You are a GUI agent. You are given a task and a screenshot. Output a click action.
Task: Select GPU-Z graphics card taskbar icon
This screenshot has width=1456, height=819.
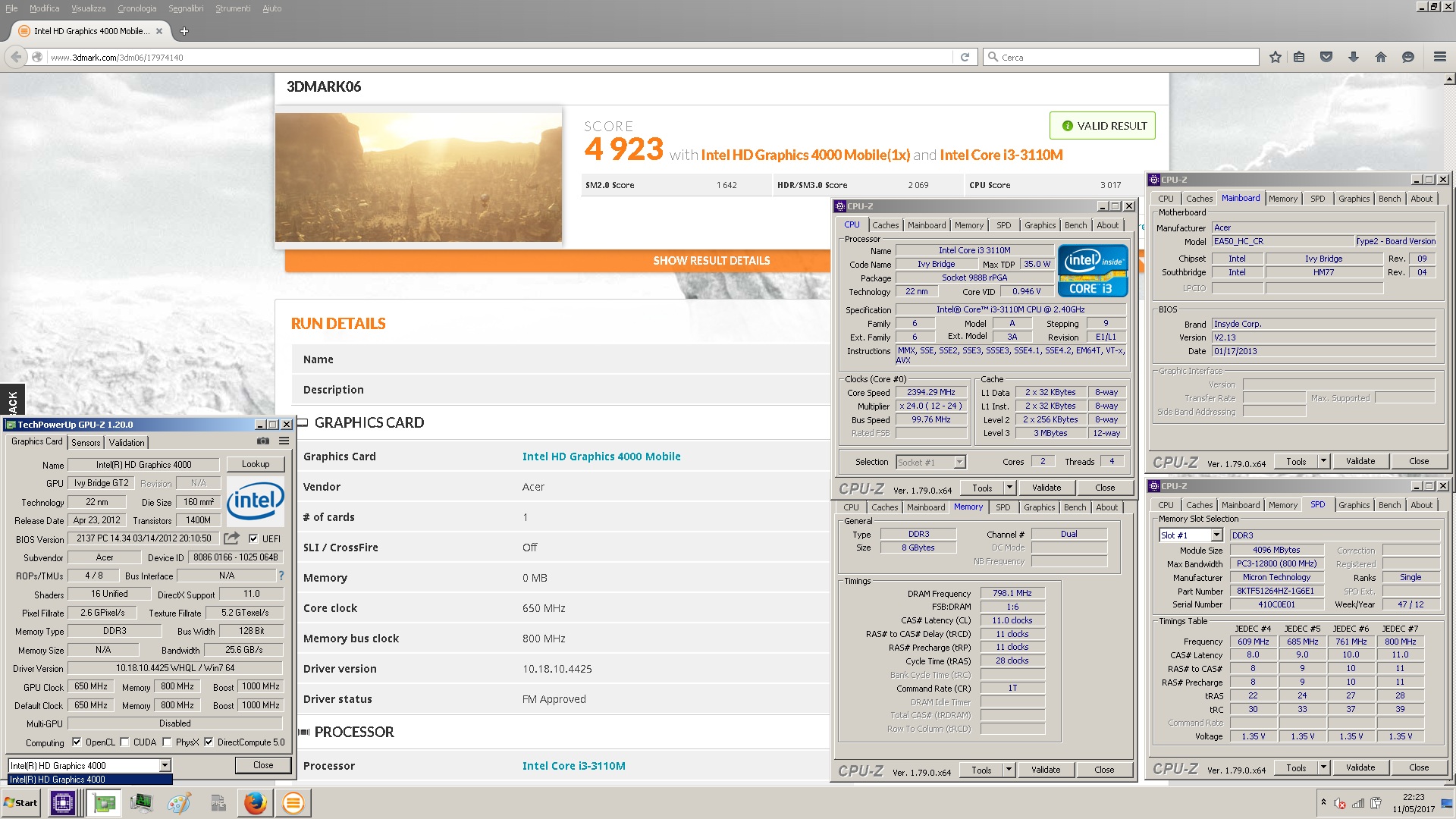click(104, 803)
